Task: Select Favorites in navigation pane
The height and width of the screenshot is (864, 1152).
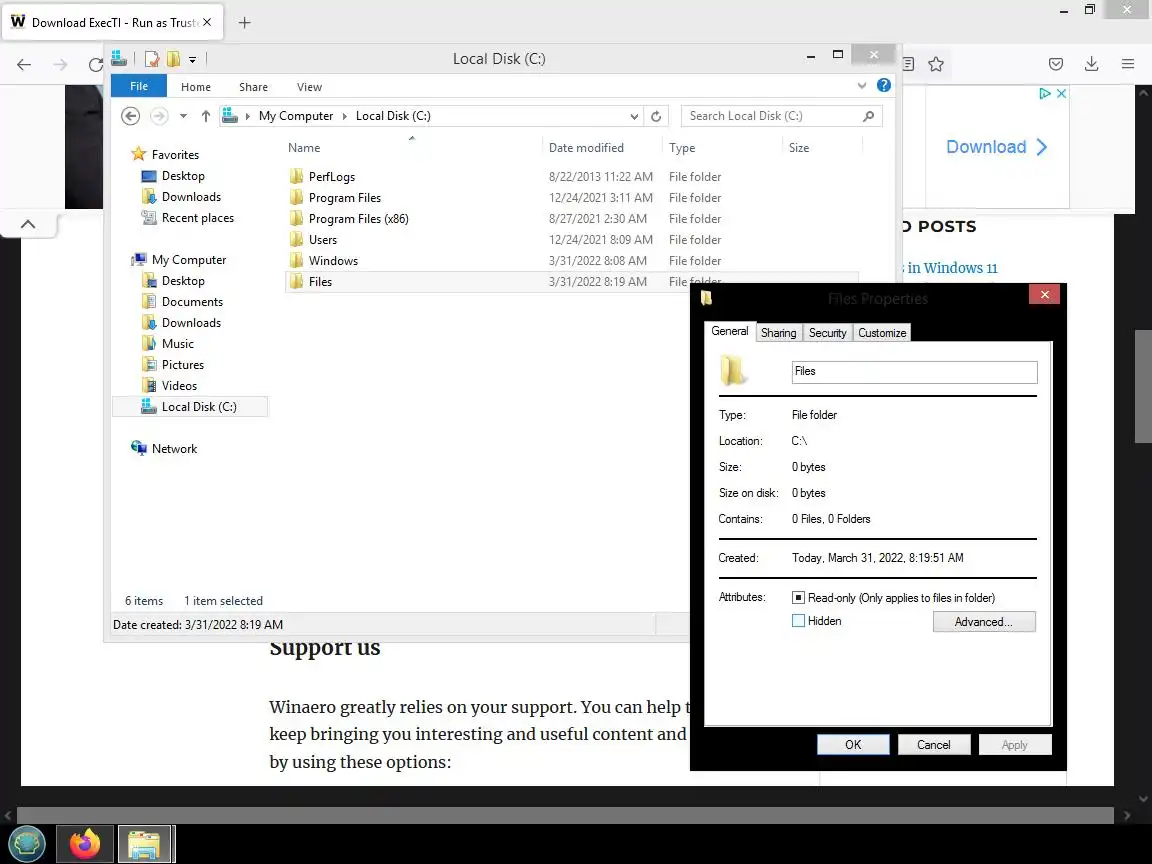Action: point(175,154)
